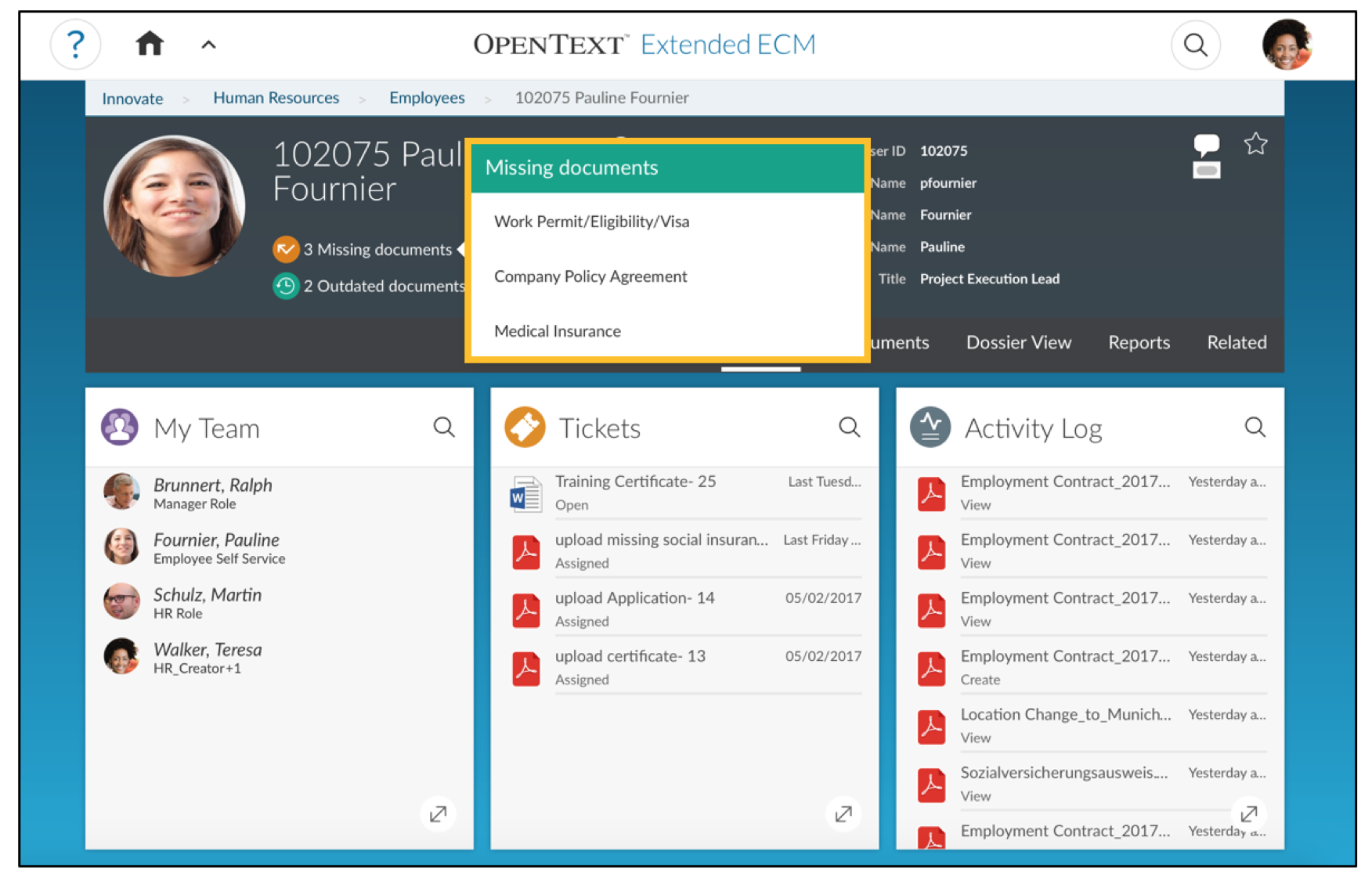The image size is (1372, 877).
Task: Search within Activity Log widget
Action: pos(1255,427)
